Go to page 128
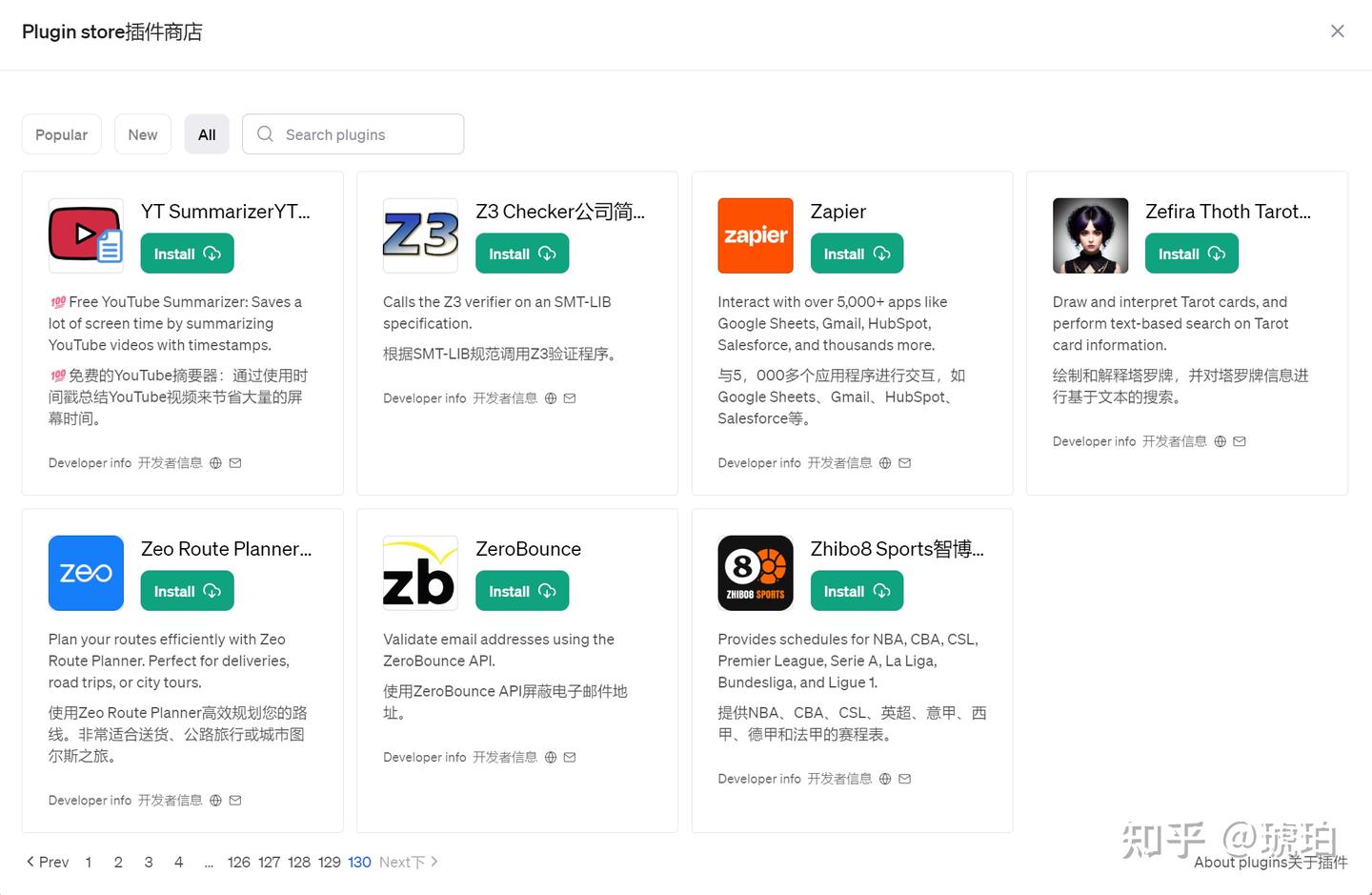Viewport: 1372px width, 895px height. pyautogui.click(x=299, y=862)
